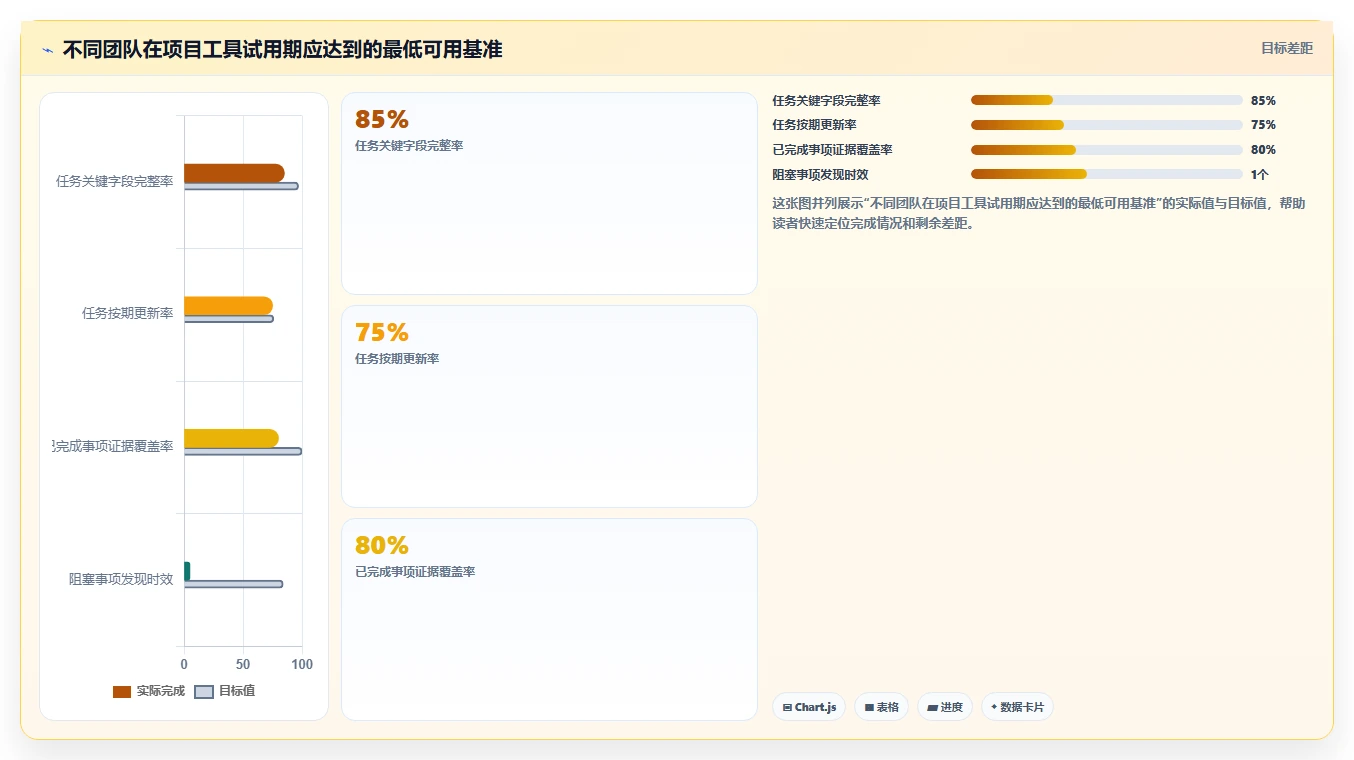Click the orange actual bar for 任务按期更新率
1354x760 pixels.
coord(228,306)
